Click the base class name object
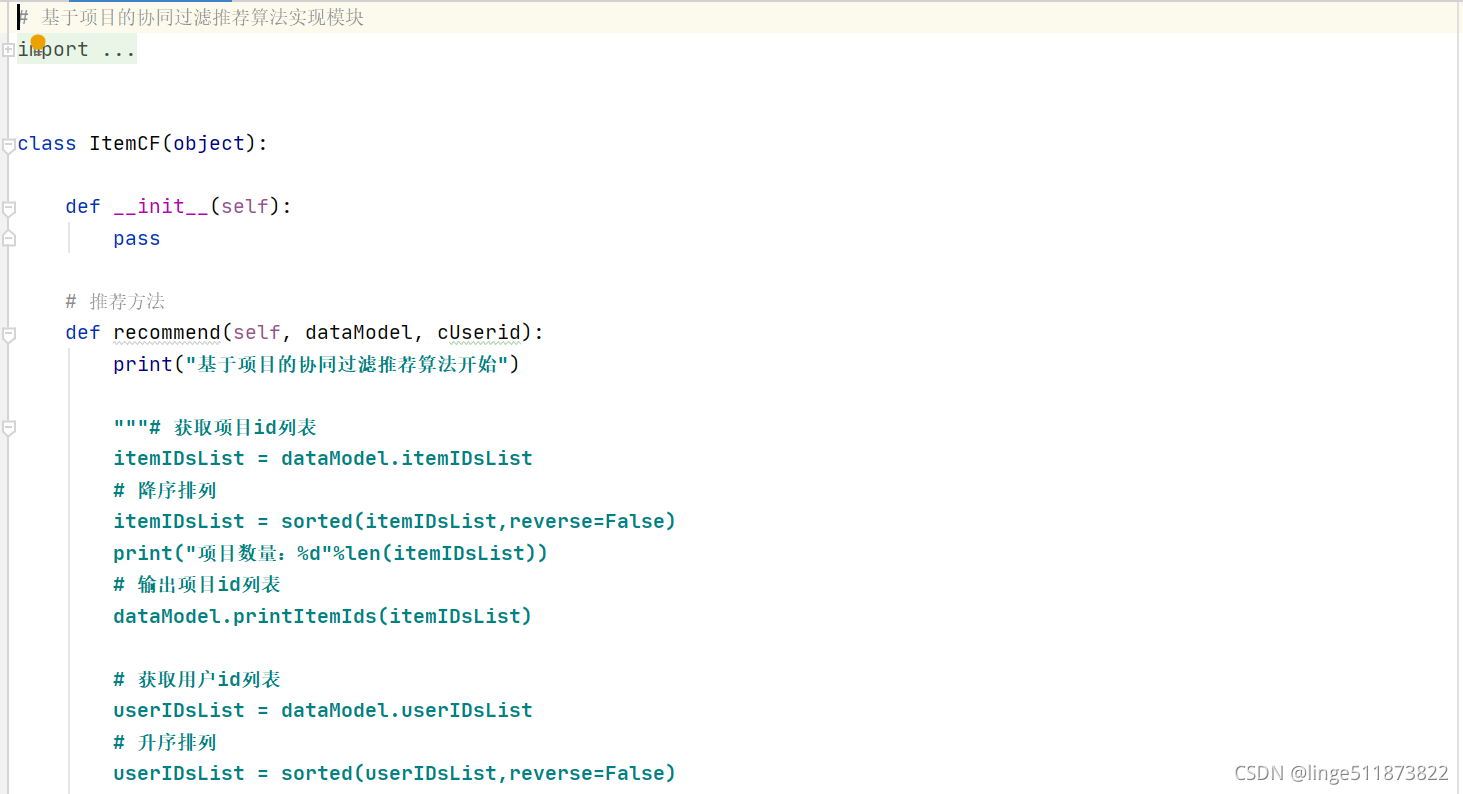Viewport: 1463px width, 794px height. [x=209, y=143]
